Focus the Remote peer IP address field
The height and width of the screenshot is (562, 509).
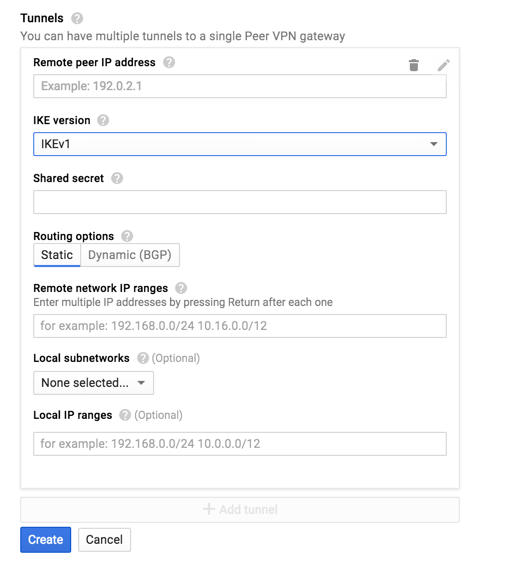240,86
